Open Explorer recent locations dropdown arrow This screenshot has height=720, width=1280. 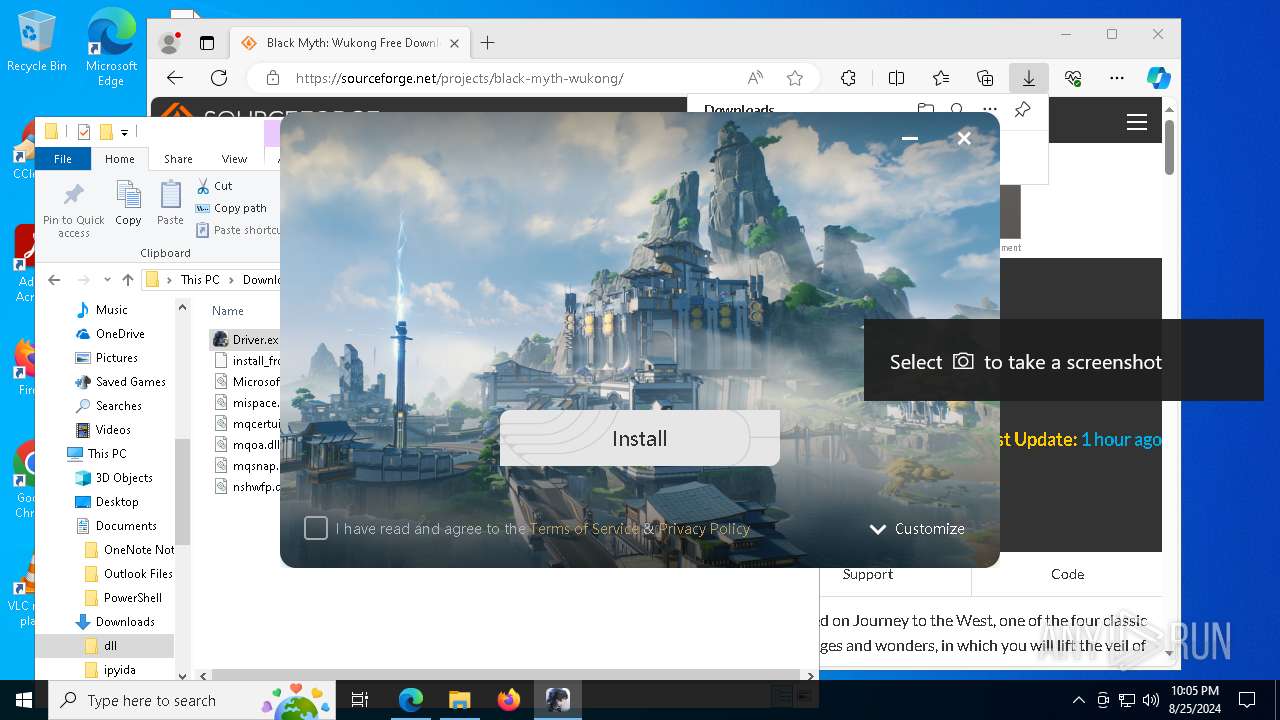[x=107, y=280]
